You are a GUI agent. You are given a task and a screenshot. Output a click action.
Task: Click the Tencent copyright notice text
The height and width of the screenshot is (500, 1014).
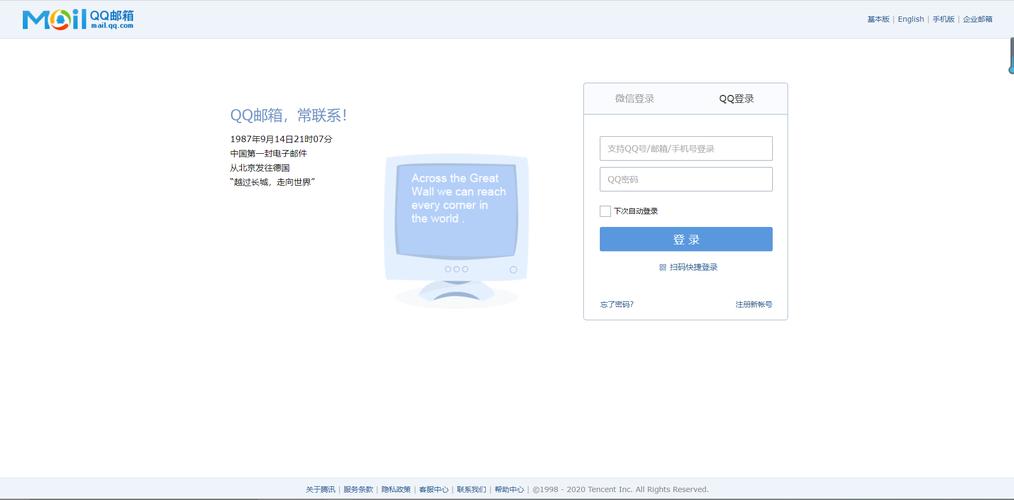tap(620, 490)
